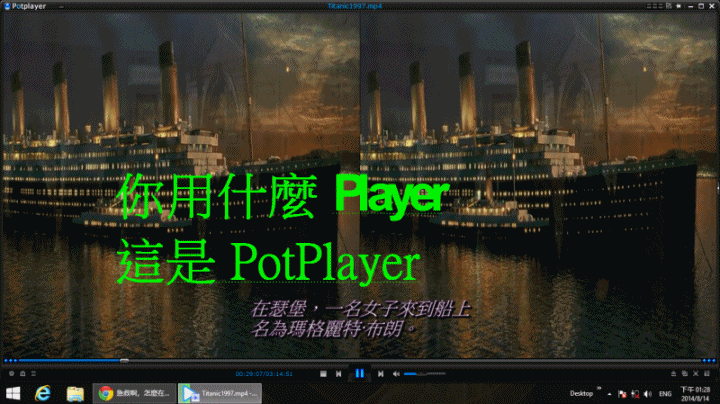
Task: Open the network status tray icon
Action: pos(635,394)
